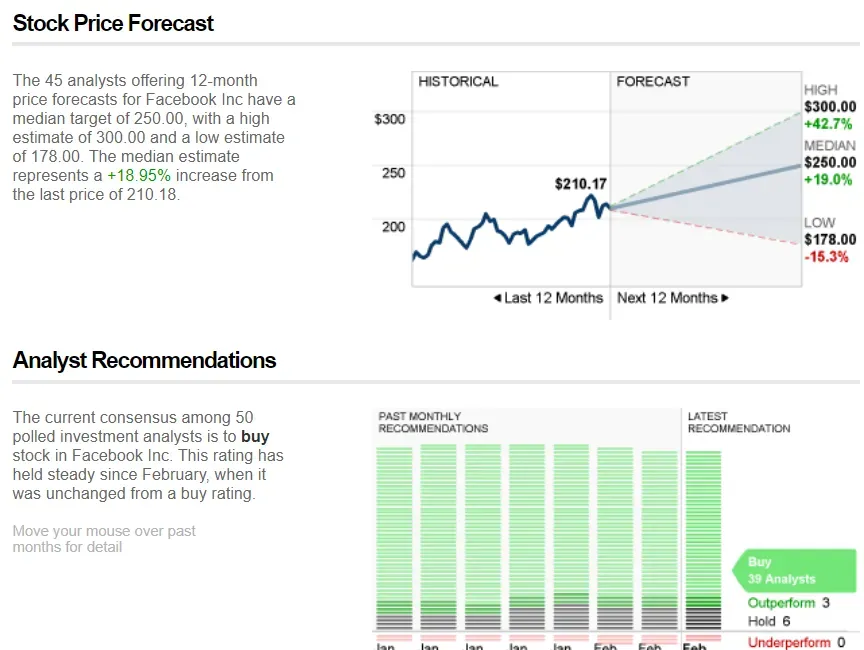Click the Latest Recommendation label
This screenshot has height=650, width=864.
pos(738,422)
